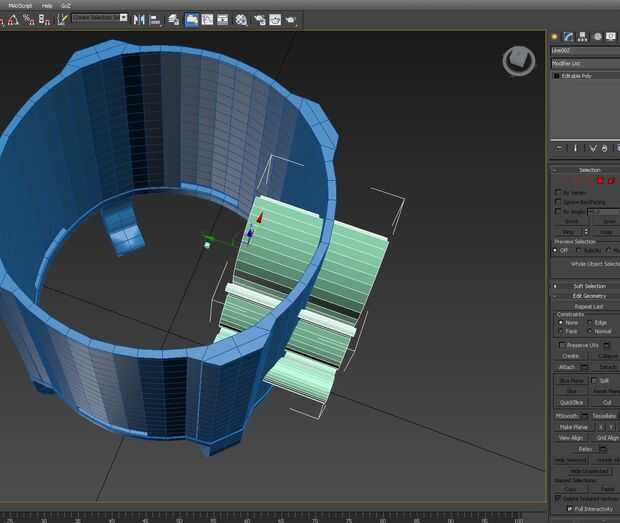Viewport: 620px width, 523px height.
Task: Select the Edge constraint radio button
Action: click(x=589, y=322)
